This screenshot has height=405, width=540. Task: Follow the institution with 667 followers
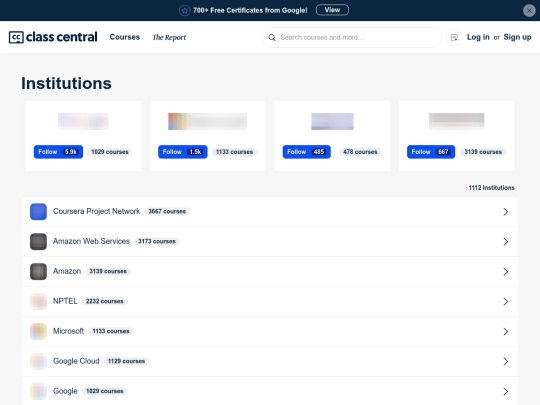(x=431, y=152)
